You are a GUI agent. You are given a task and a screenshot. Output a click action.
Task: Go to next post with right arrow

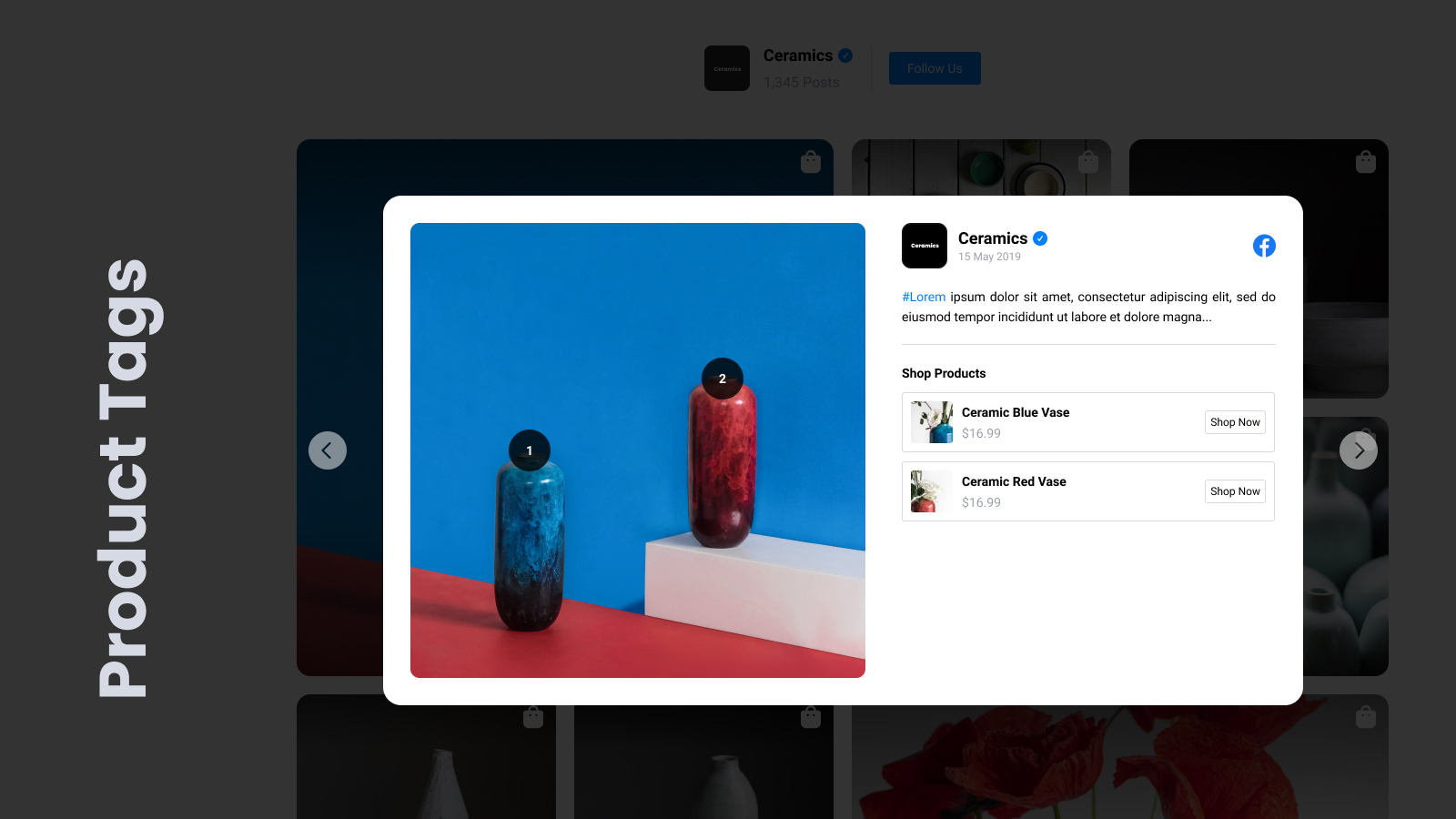(1359, 450)
